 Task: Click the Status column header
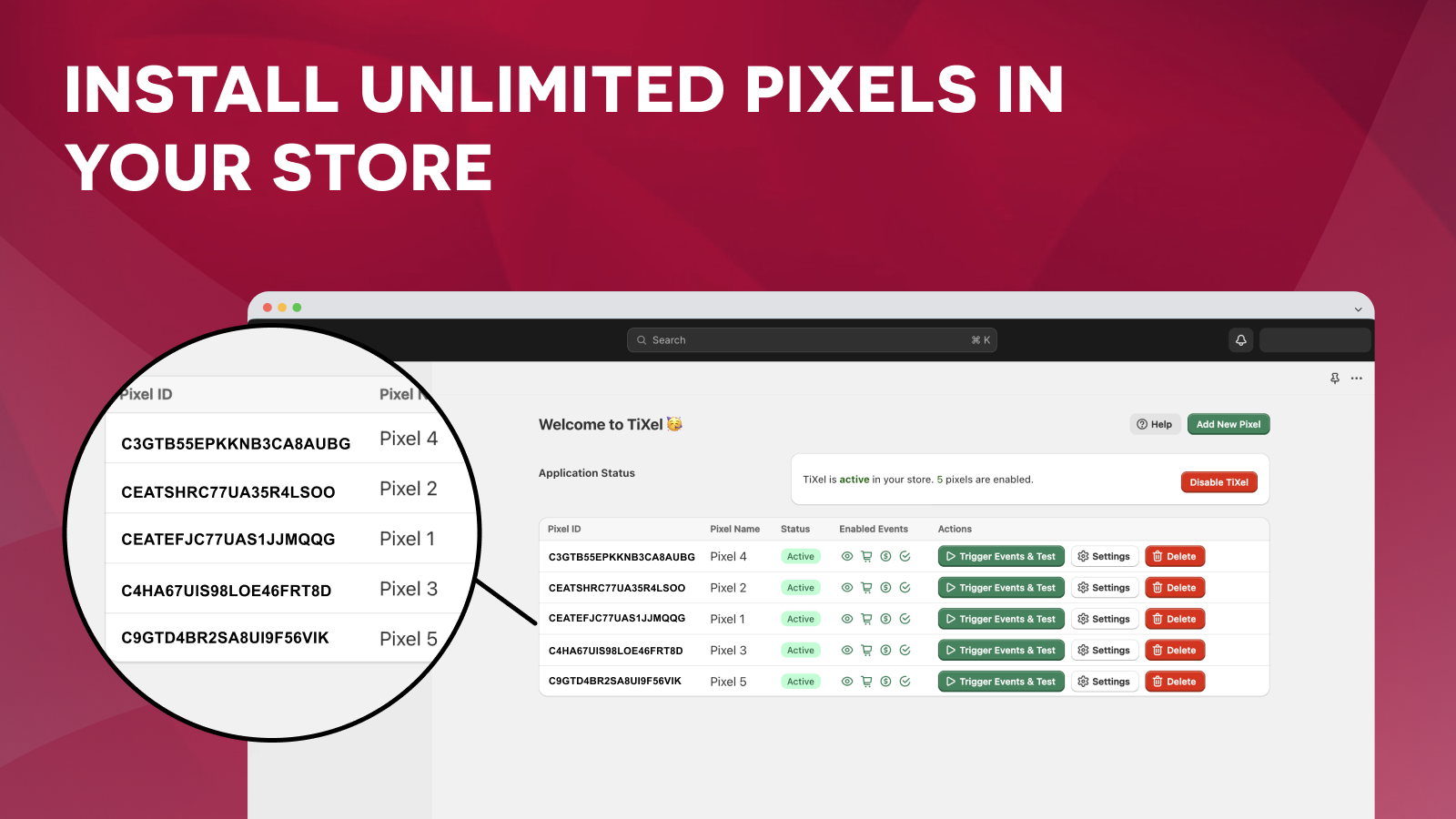pos(795,529)
